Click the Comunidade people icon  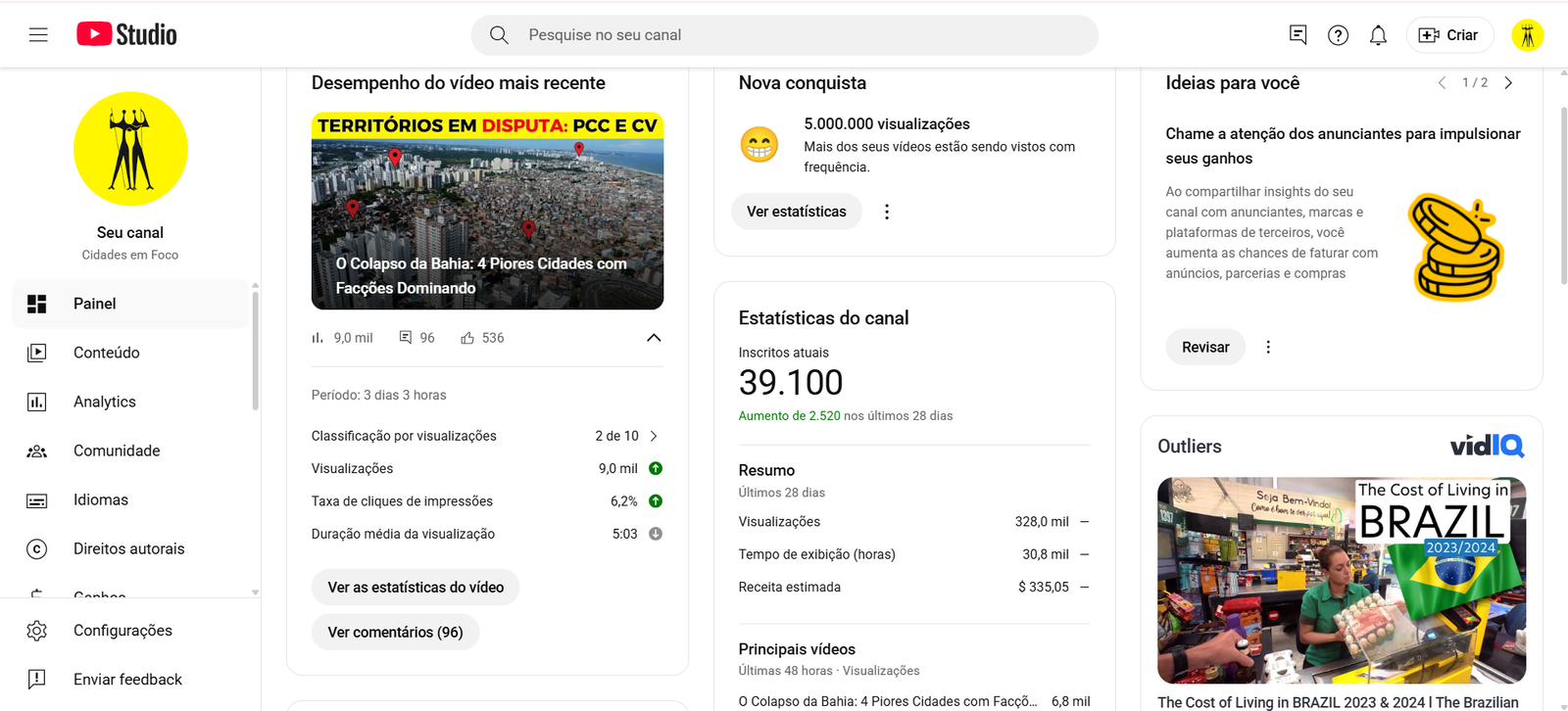coord(37,450)
